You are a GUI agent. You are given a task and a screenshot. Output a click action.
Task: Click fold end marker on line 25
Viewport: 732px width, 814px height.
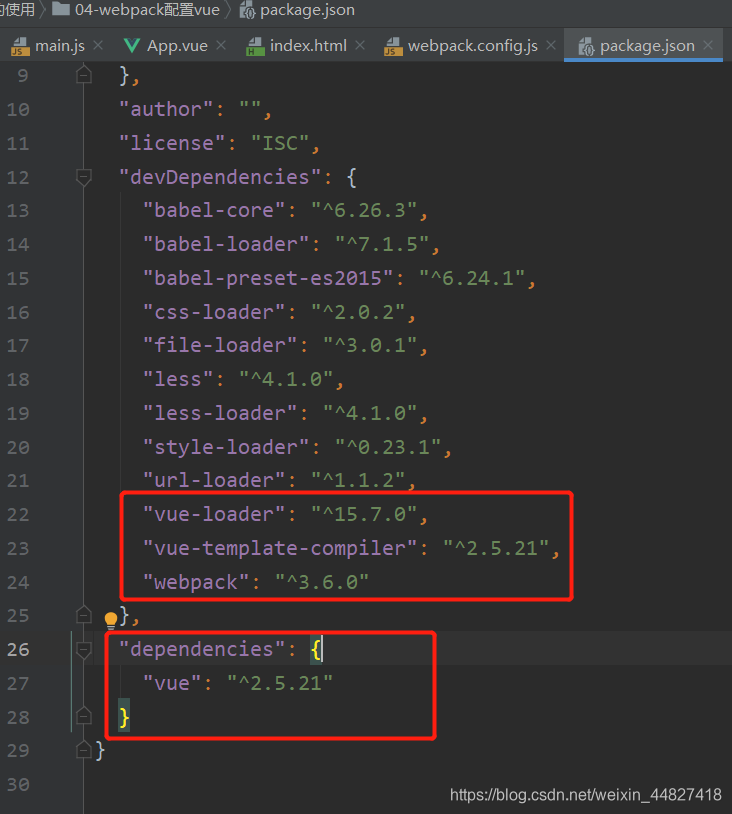pyautogui.click(x=84, y=615)
